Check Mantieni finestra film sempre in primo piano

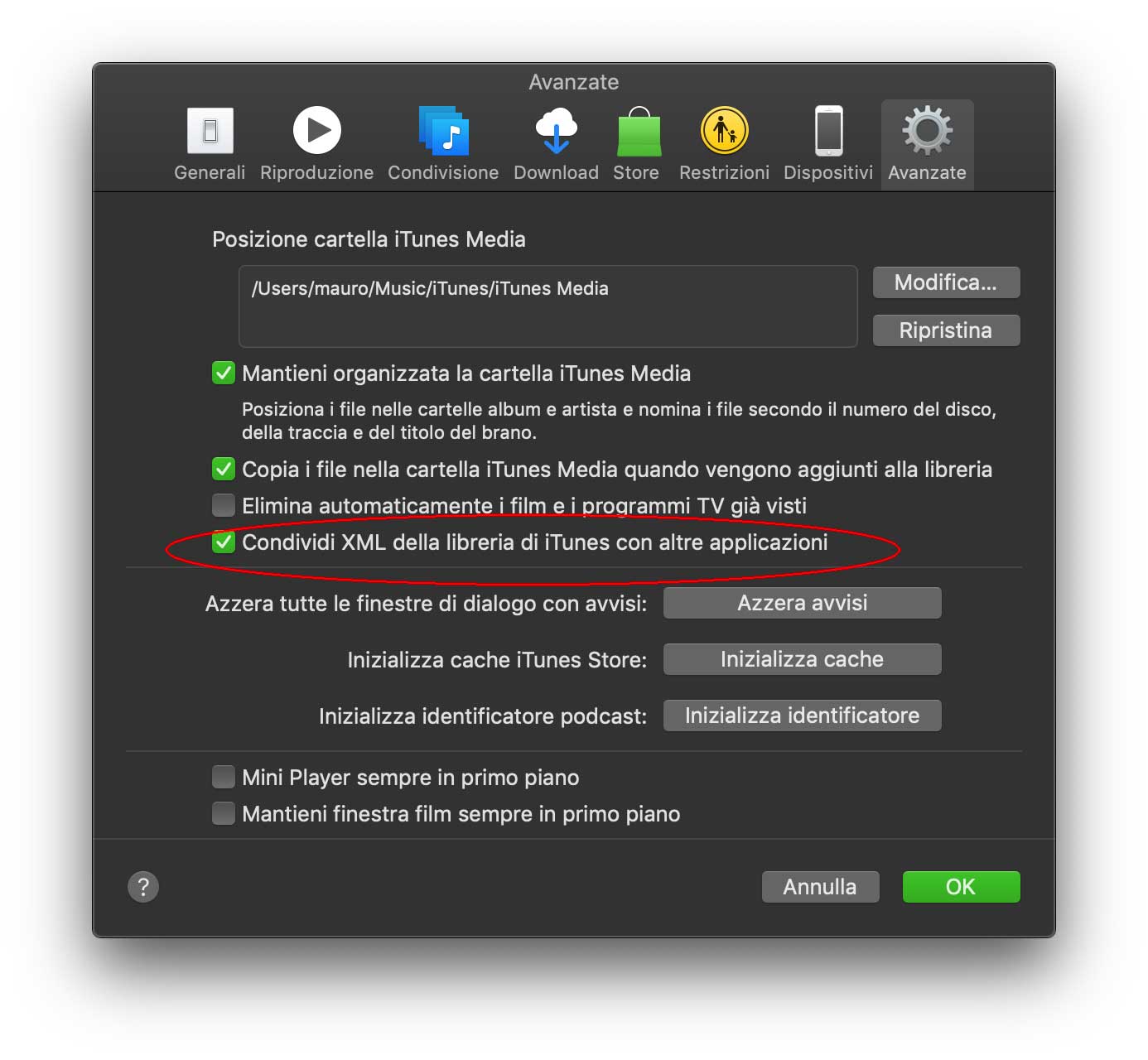[x=224, y=813]
